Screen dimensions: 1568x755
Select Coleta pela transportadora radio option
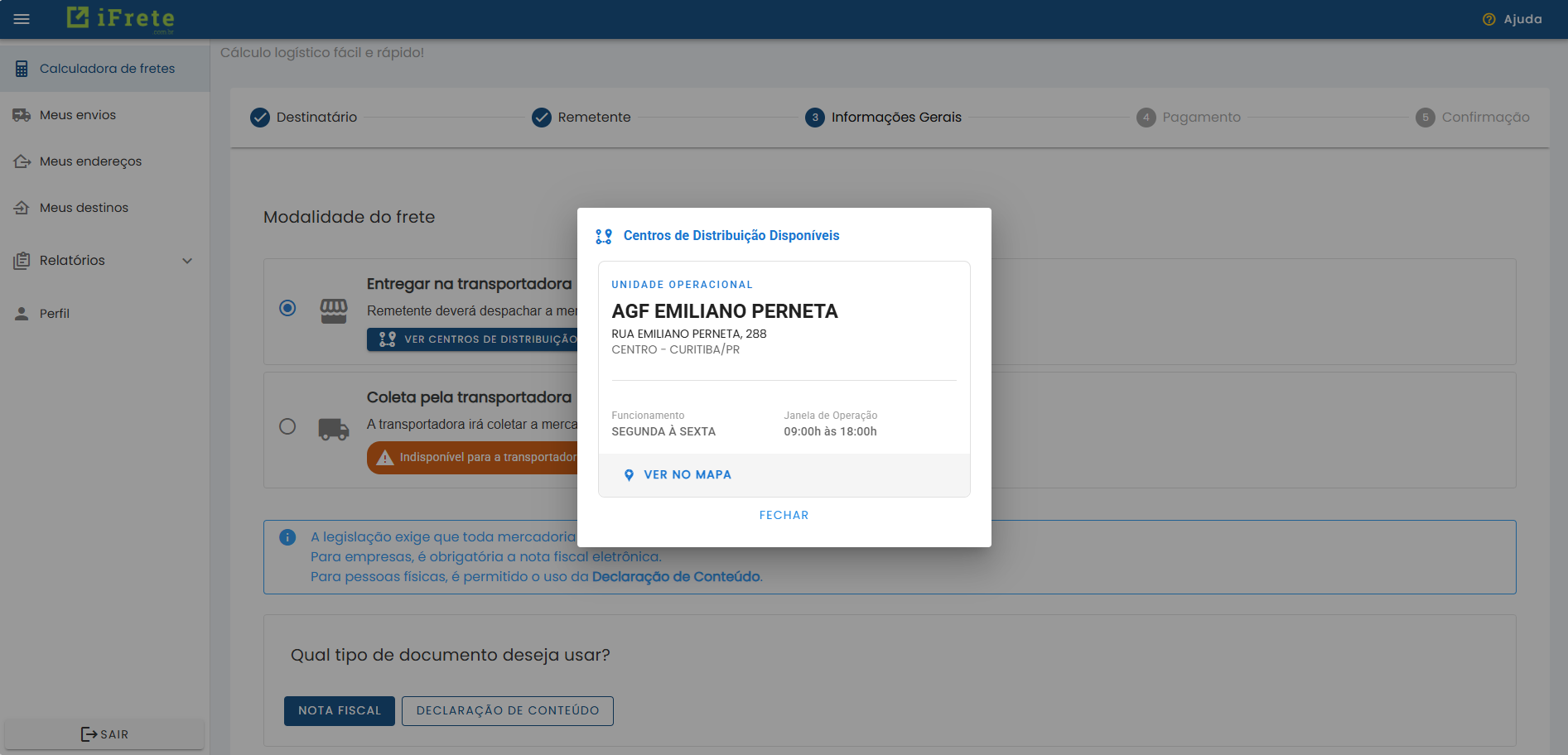[287, 426]
